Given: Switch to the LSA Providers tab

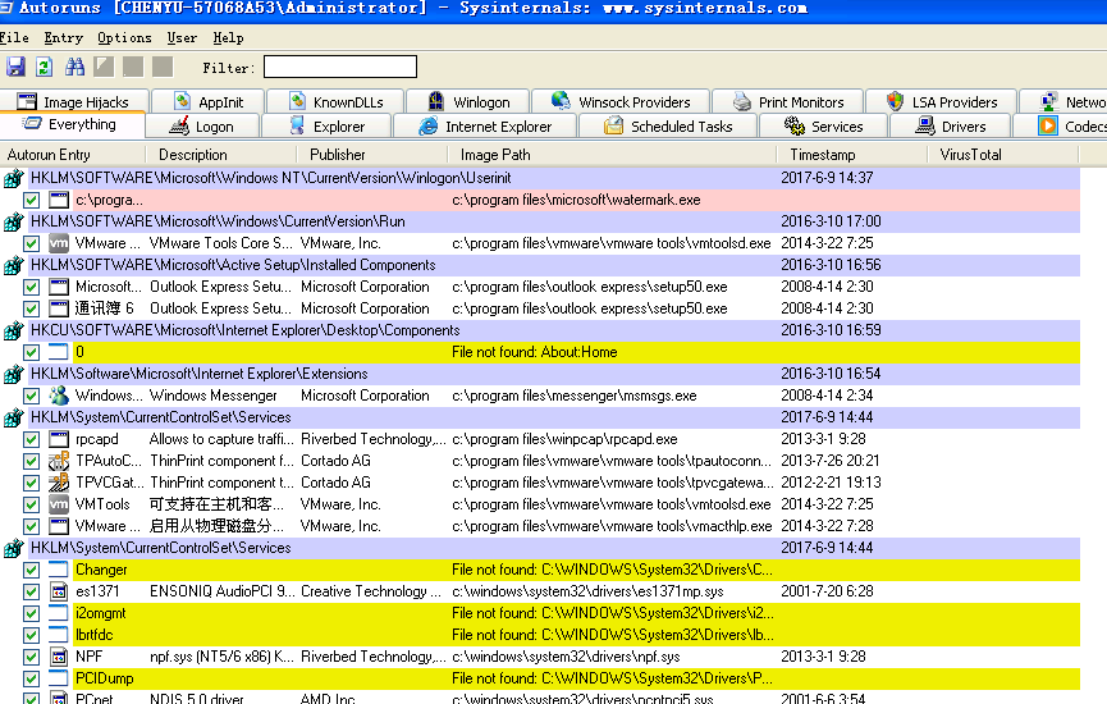Looking at the screenshot, I should click(x=941, y=102).
